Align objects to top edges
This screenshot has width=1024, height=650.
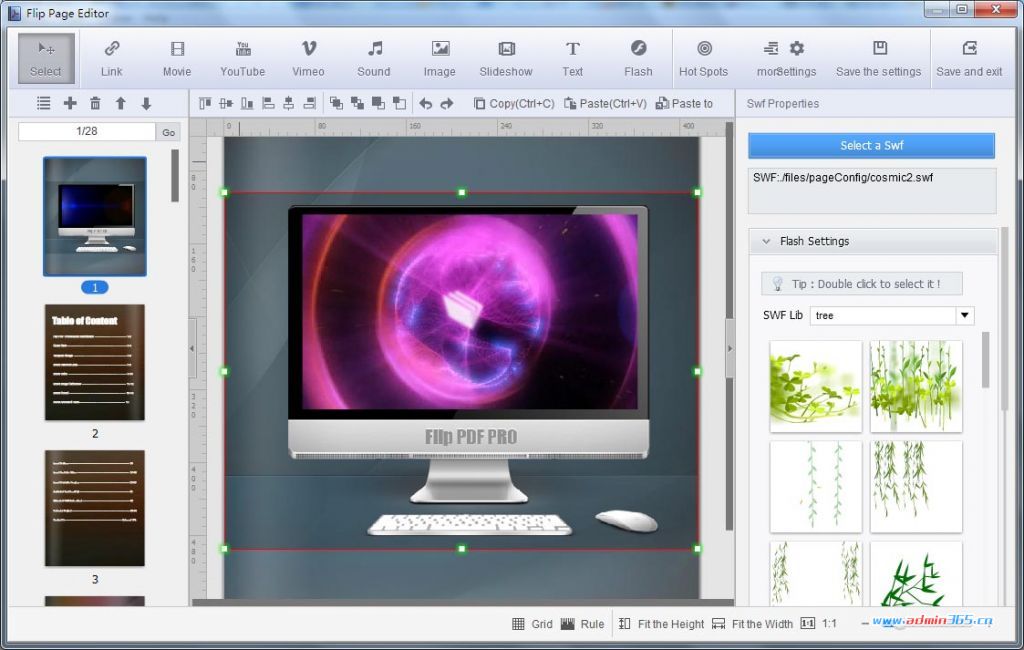[205, 103]
